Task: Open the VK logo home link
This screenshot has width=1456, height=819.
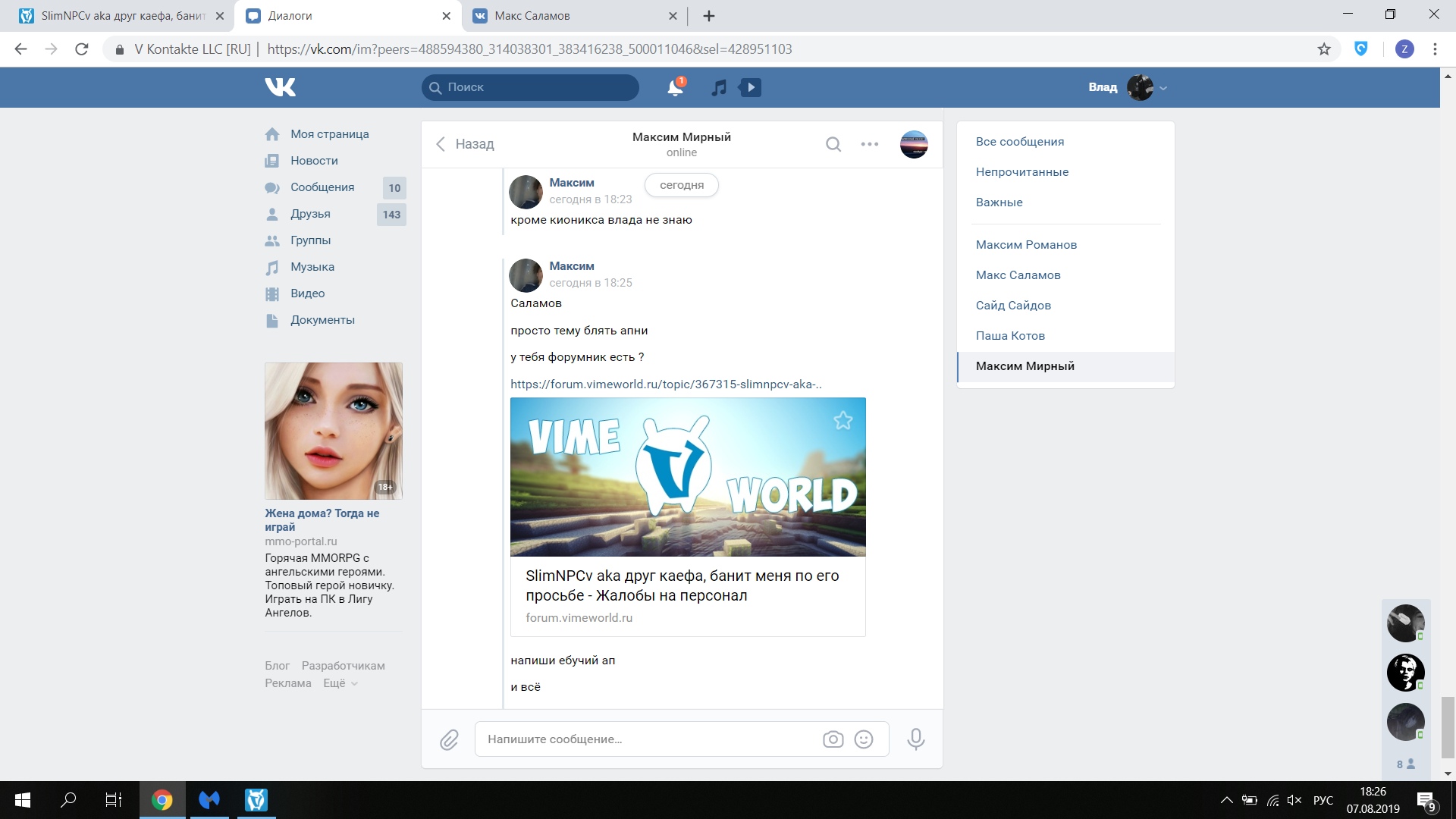Action: [x=280, y=87]
